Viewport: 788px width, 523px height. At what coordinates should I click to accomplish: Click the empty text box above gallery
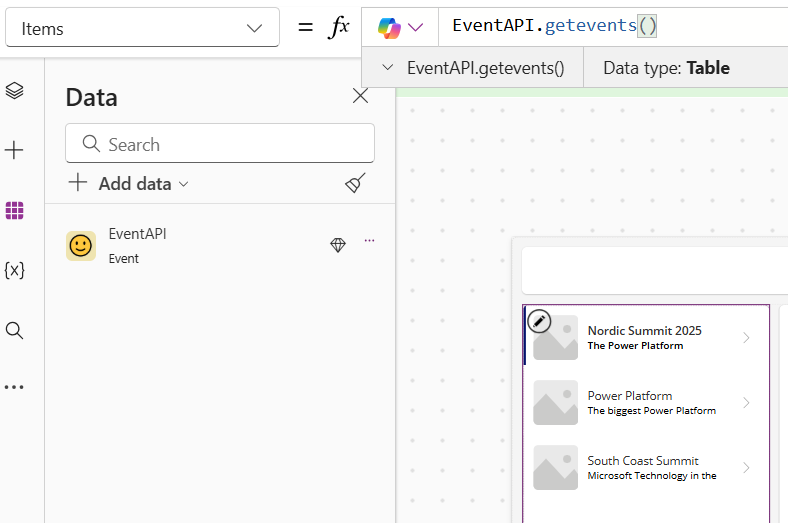[655, 270]
